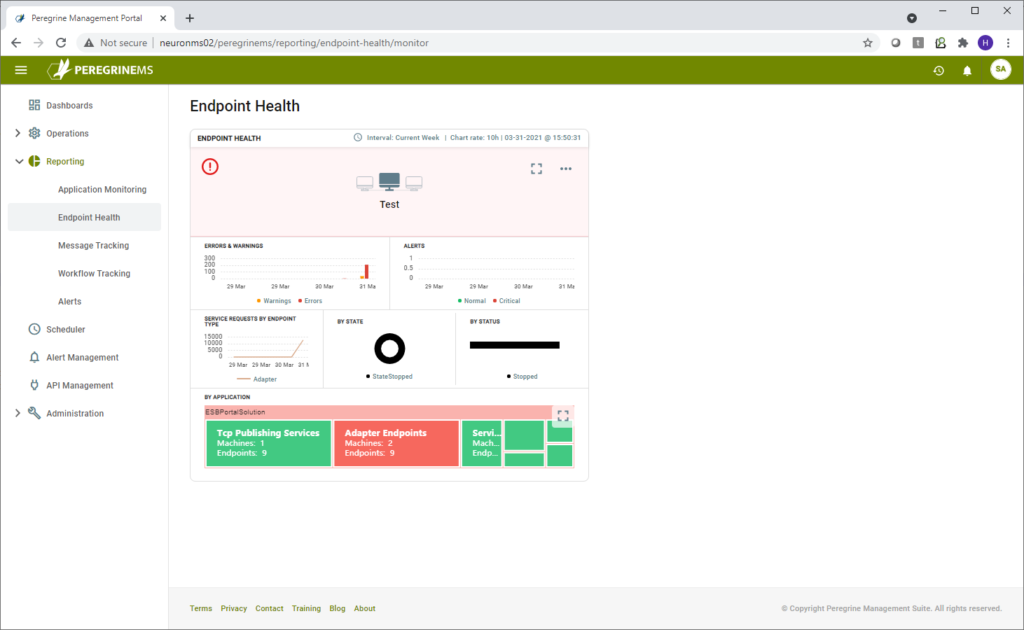1024x630 pixels.
Task: Expand the Operations menu section
Action: coord(18,133)
